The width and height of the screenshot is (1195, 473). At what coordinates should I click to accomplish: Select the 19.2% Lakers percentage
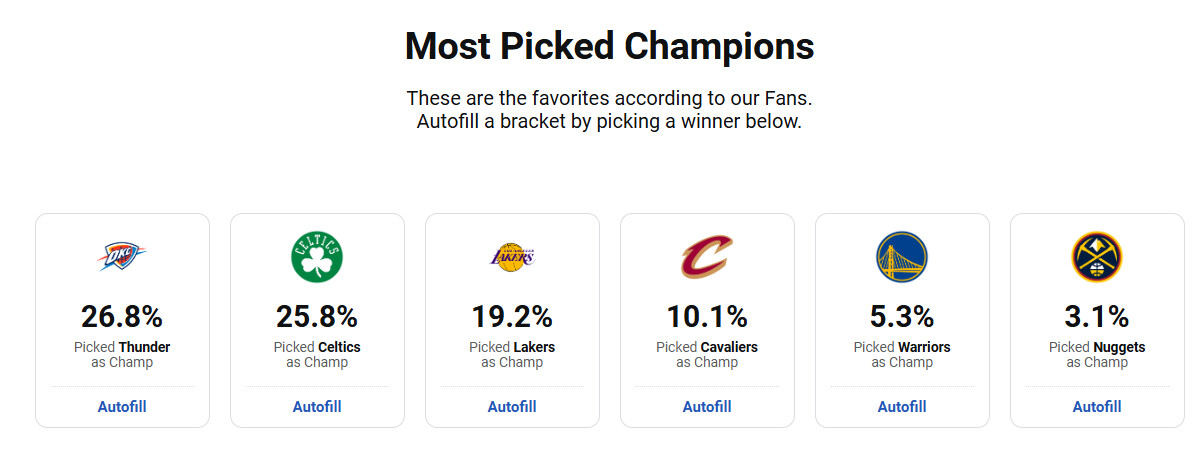point(512,317)
